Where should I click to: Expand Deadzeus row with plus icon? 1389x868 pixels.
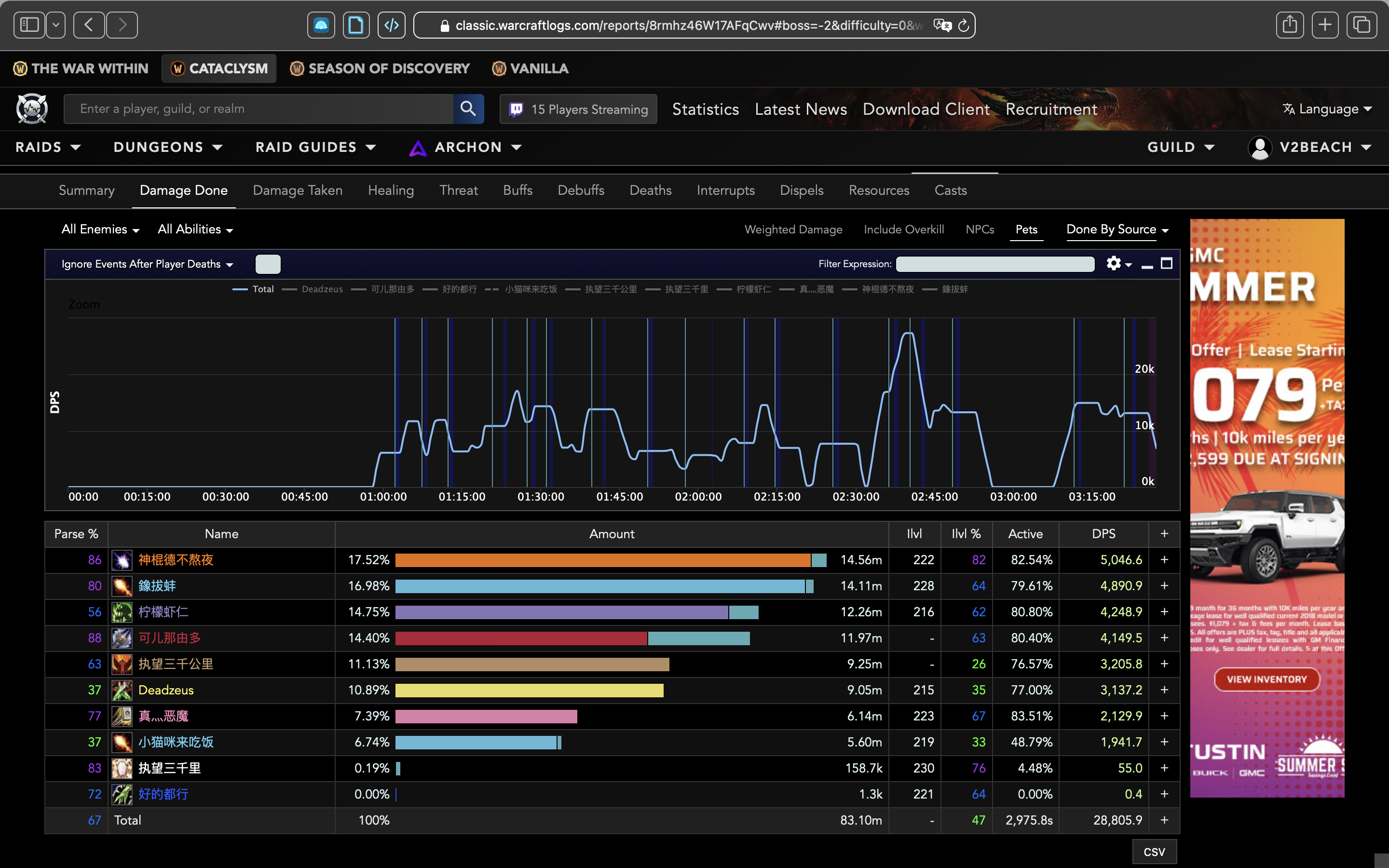pyautogui.click(x=1164, y=690)
